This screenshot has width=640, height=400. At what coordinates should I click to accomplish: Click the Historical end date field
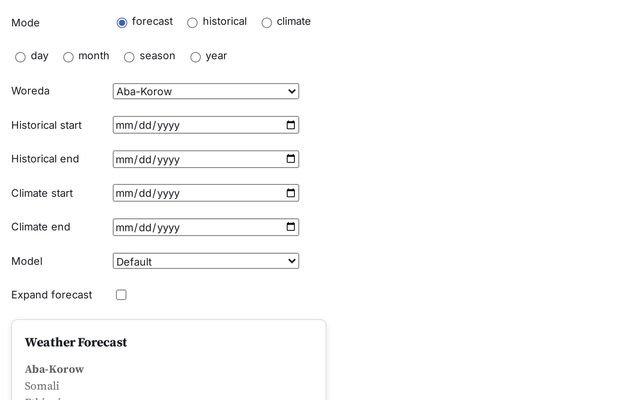point(190,159)
